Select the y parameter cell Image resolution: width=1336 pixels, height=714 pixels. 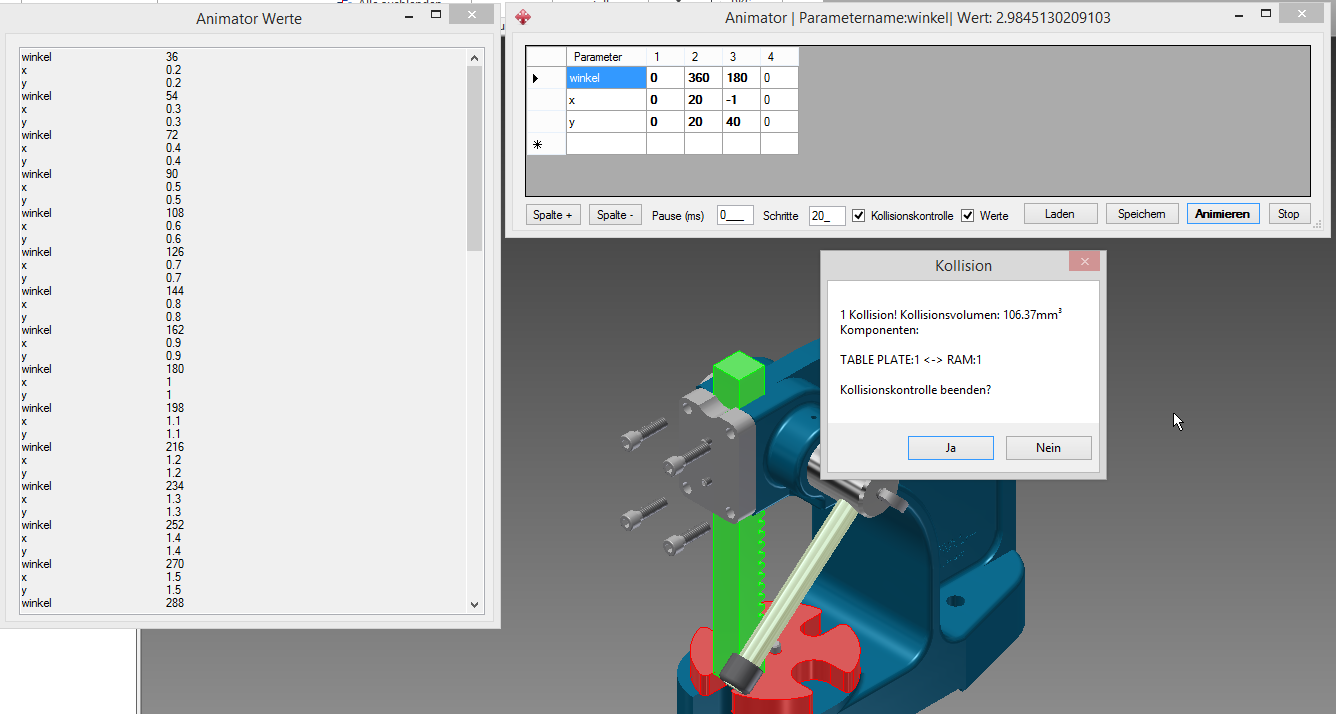tap(606, 122)
